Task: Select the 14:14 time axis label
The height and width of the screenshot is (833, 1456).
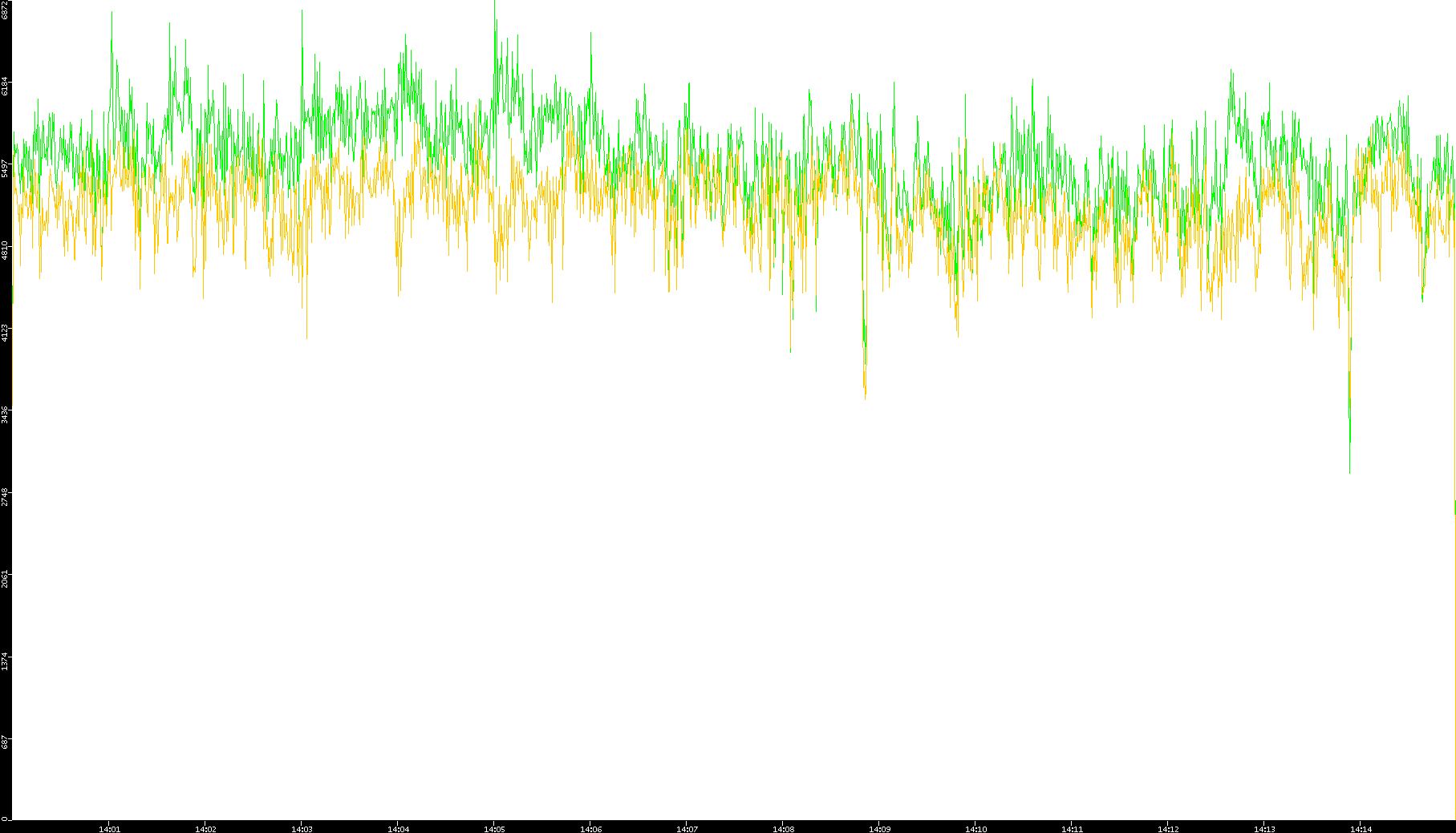Action: coord(1361,828)
